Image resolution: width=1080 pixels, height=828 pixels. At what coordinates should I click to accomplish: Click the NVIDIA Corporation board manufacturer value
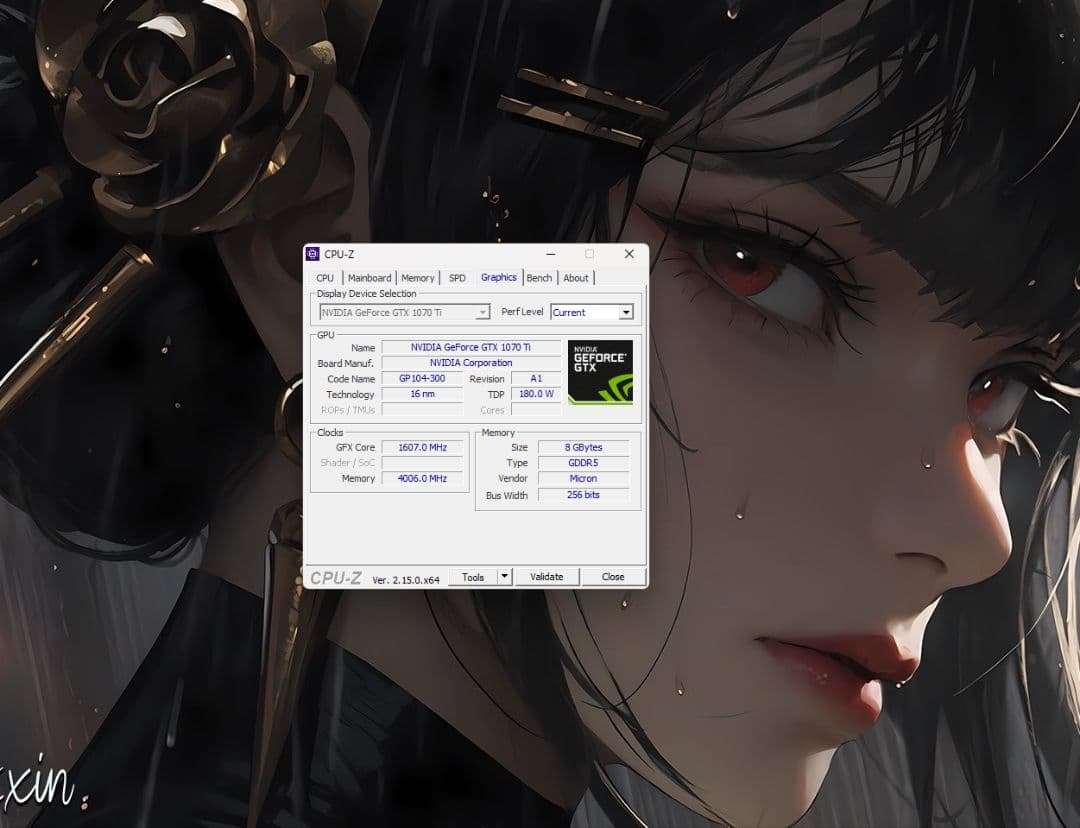(x=471, y=362)
